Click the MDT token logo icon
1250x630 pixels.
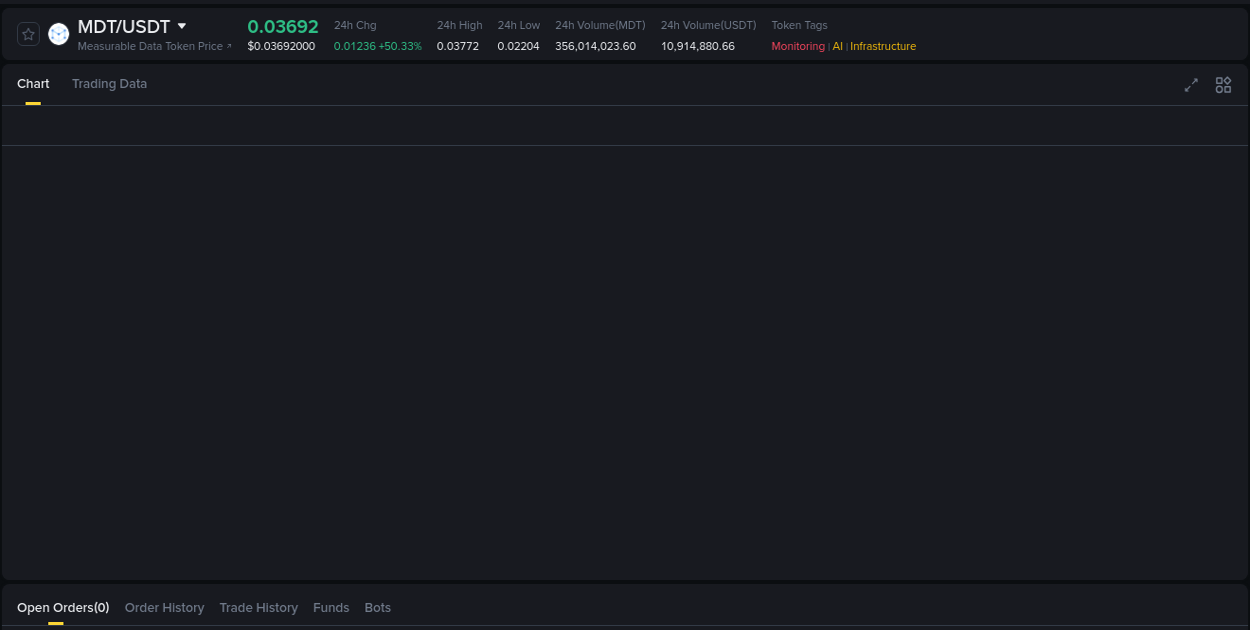click(58, 33)
